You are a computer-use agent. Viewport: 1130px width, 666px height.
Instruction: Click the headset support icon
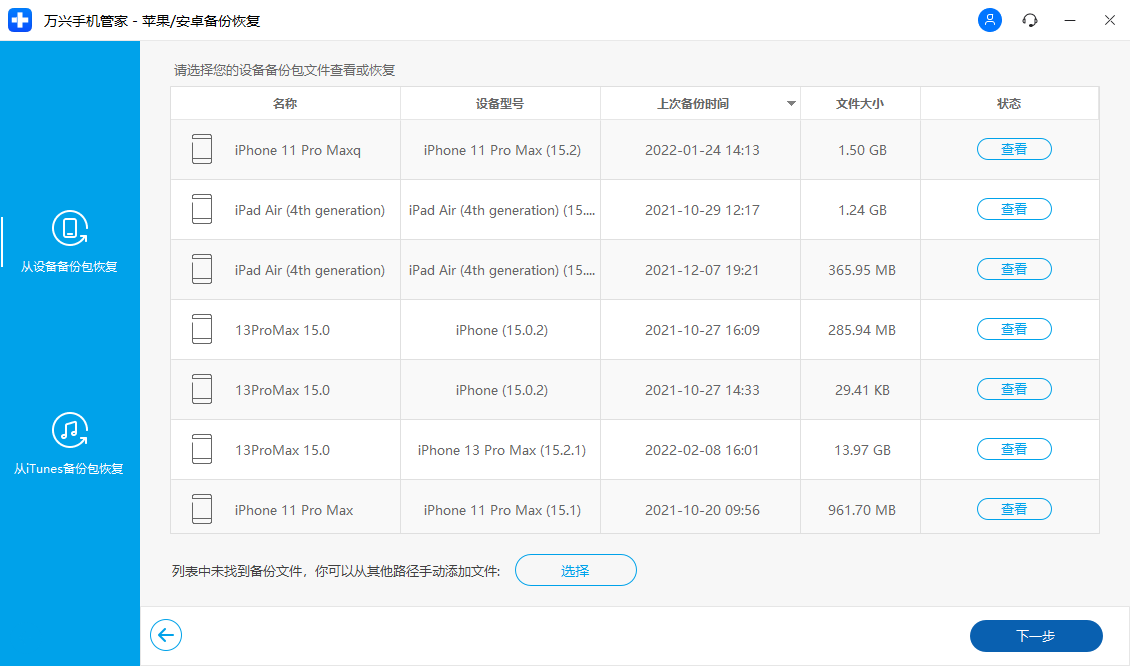pos(1029,20)
